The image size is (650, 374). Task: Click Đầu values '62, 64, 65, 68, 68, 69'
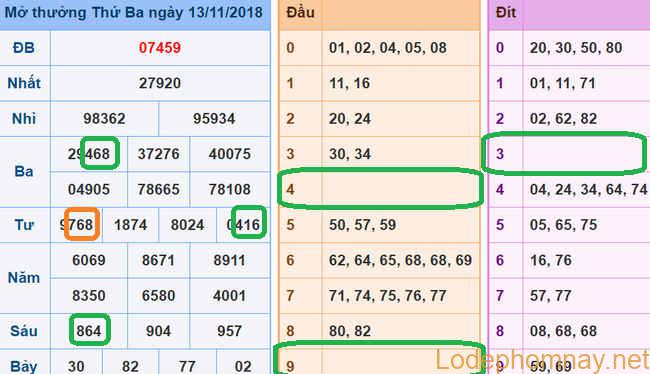tap(400, 260)
